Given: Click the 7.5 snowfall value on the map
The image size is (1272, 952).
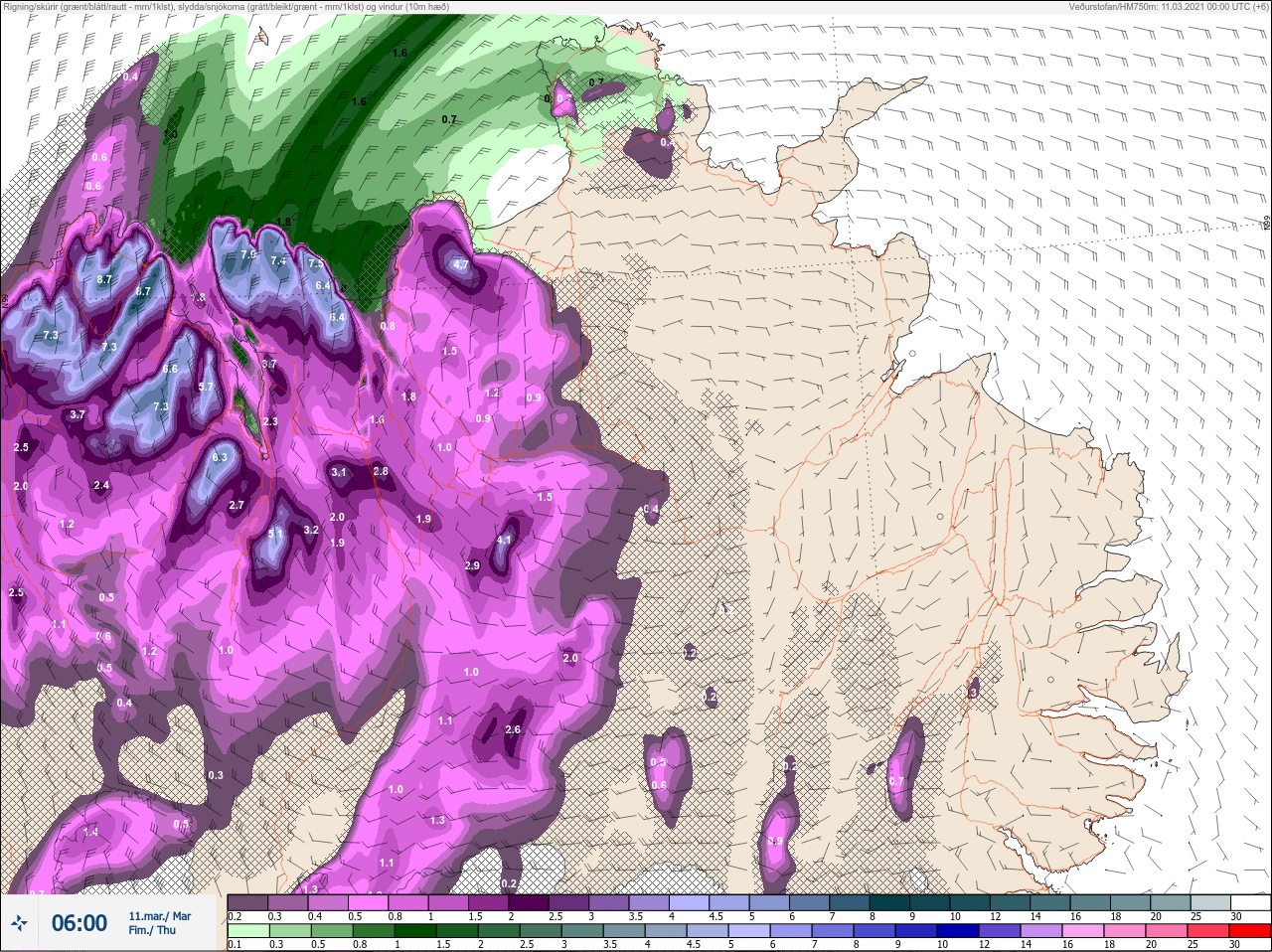Looking at the screenshot, I should click(x=315, y=263).
